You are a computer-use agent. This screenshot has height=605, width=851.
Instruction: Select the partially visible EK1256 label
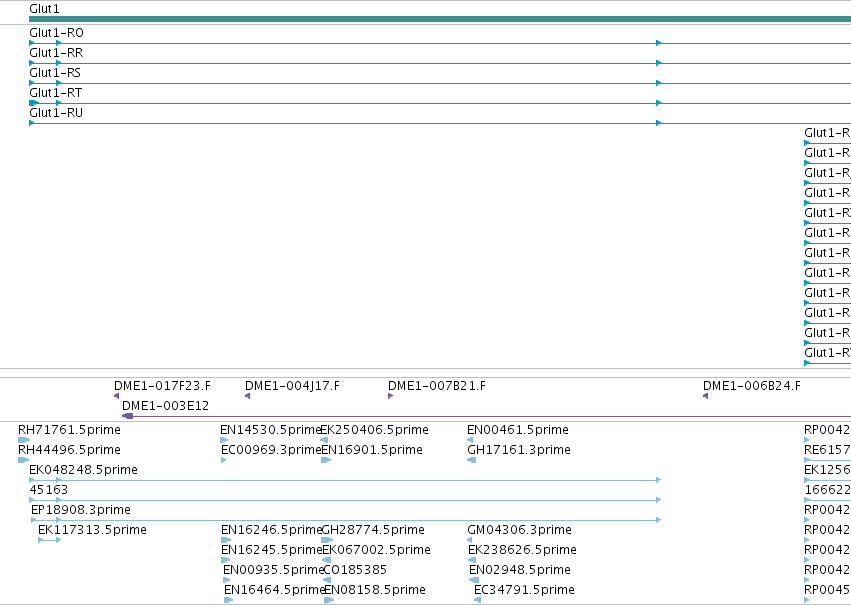[x=827, y=470]
